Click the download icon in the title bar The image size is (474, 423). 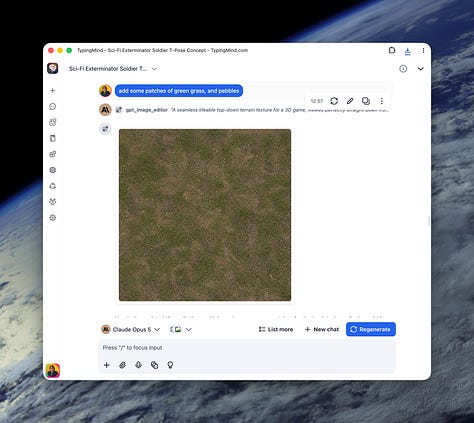[407, 51]
